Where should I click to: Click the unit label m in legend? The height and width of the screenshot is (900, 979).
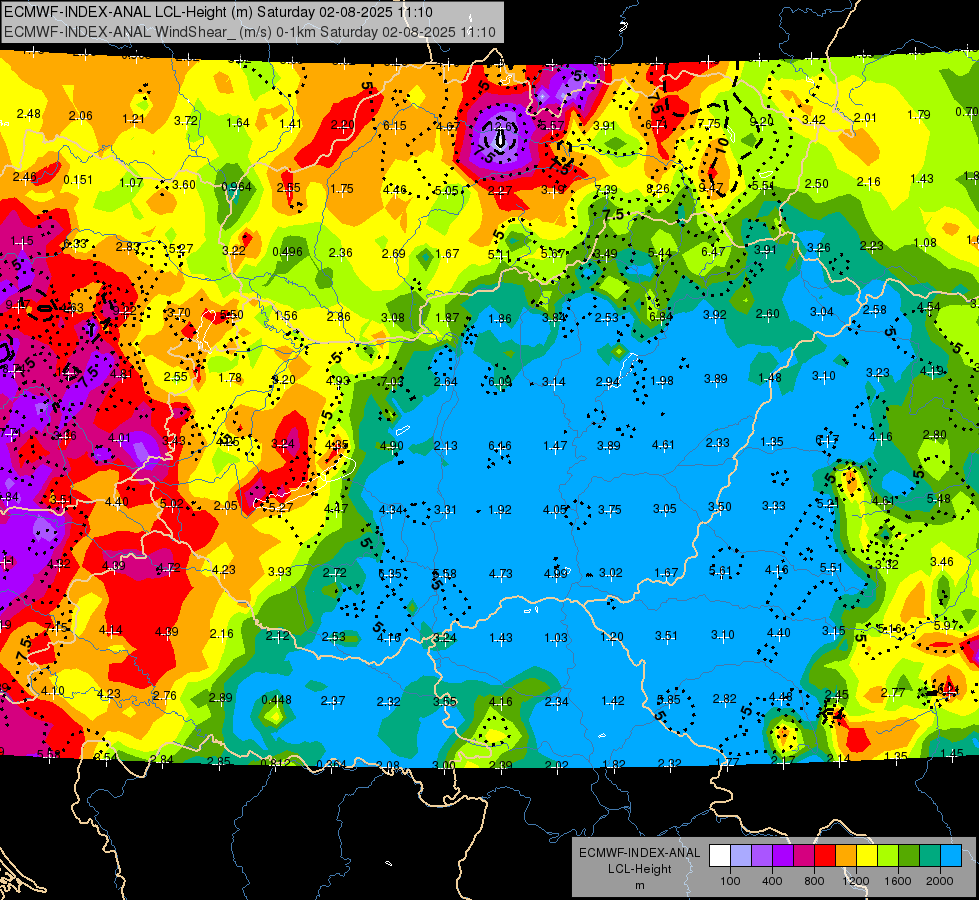click(639, 885)
